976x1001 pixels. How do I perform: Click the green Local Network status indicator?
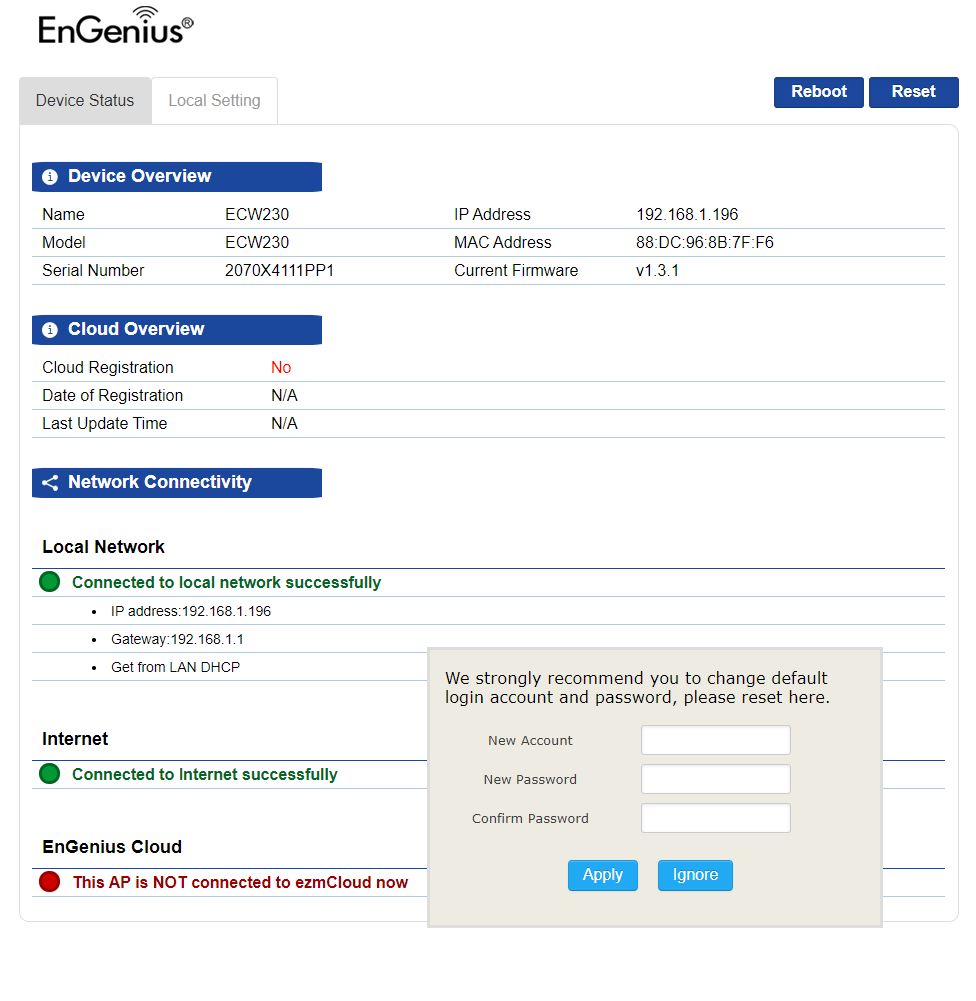point(49,582)
